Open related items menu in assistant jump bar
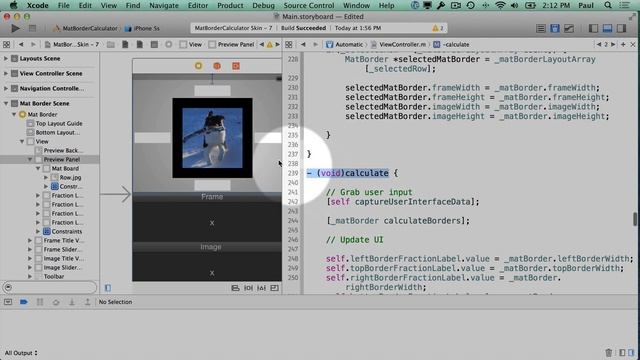 tap(289, 44)
